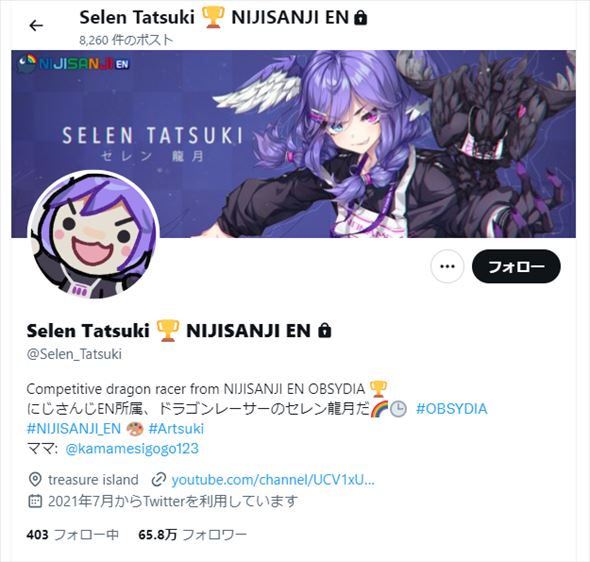This screenshot has height=562, width=590.
Task: Visit the @kamamesigogo123 profile mention
Action: point(132,448)
